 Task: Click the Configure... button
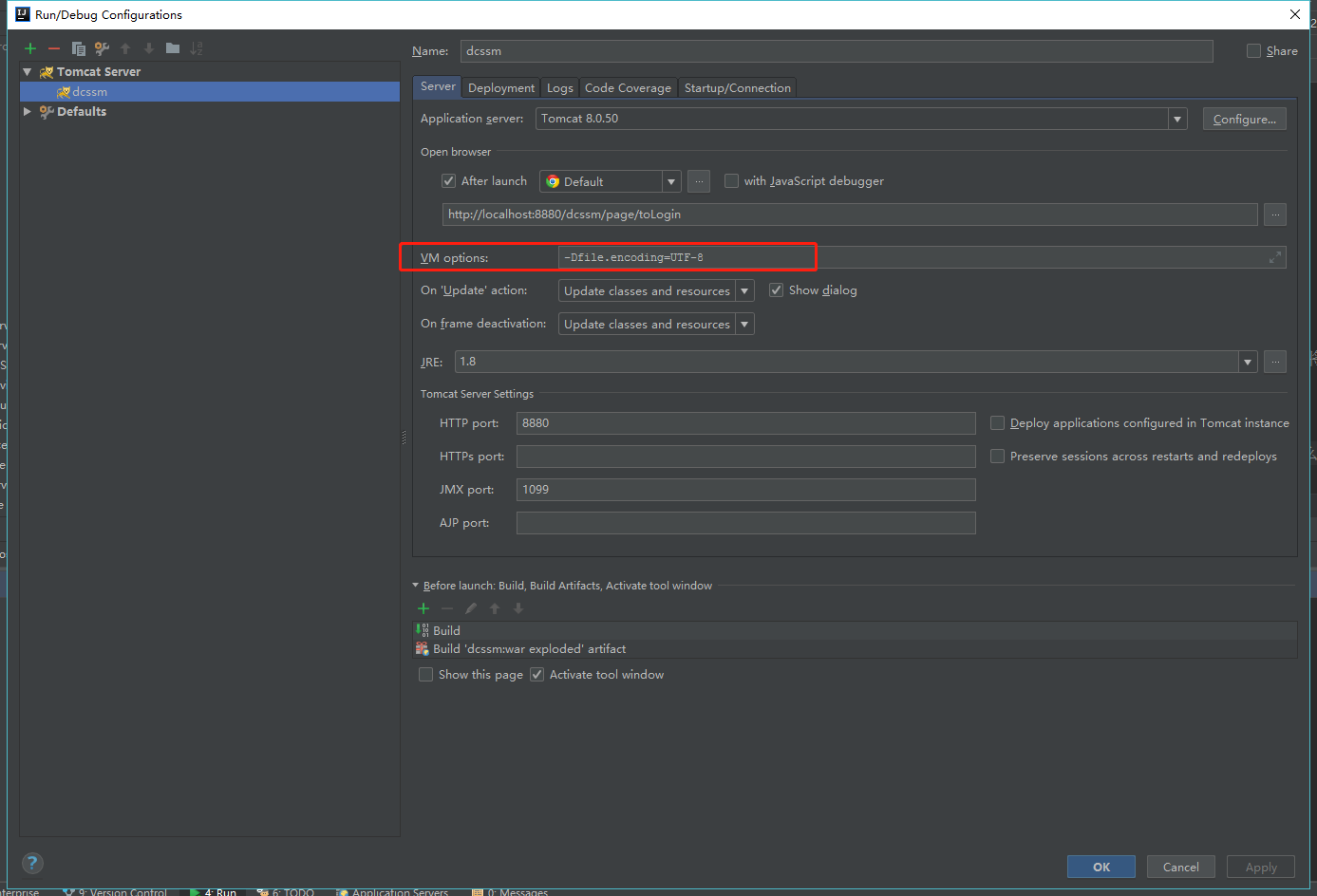(1245, 119)
